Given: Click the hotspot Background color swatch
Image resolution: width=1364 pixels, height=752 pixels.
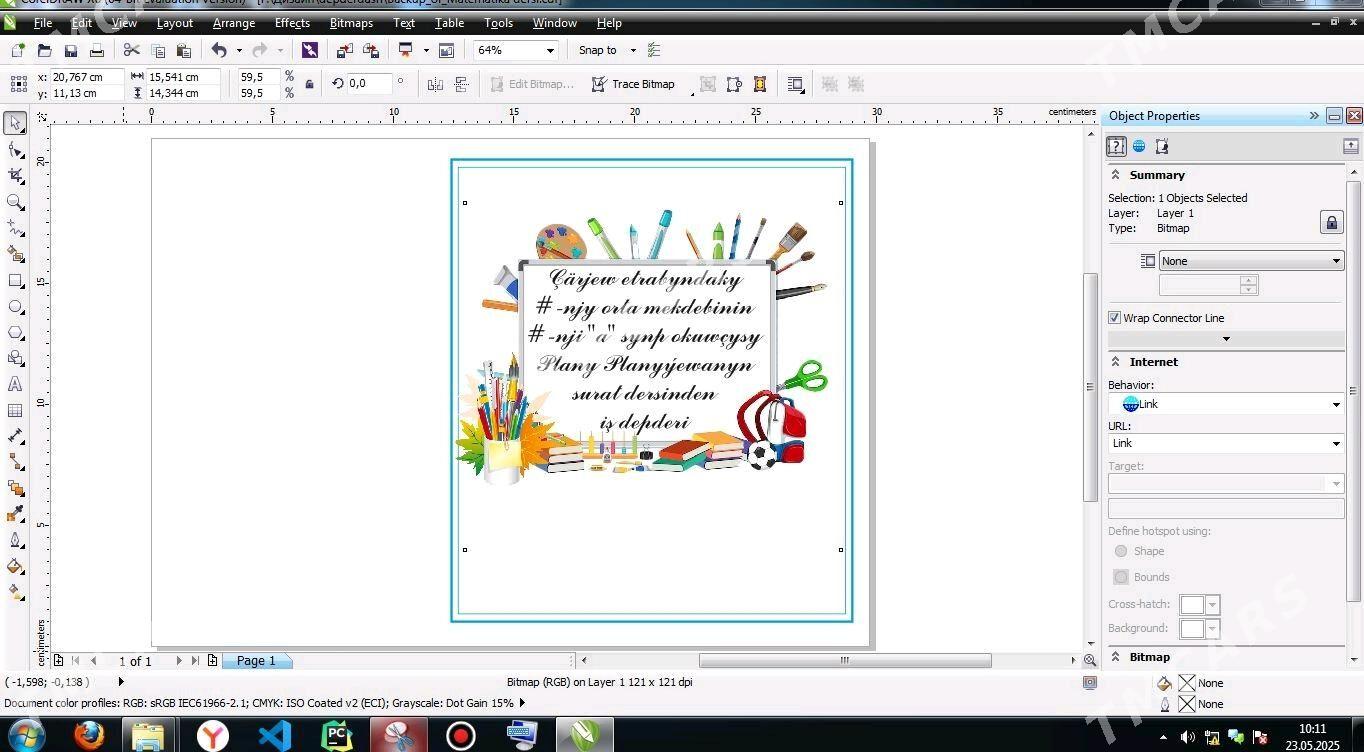Looking at the screenshot, I should [x=1191, y=628].
